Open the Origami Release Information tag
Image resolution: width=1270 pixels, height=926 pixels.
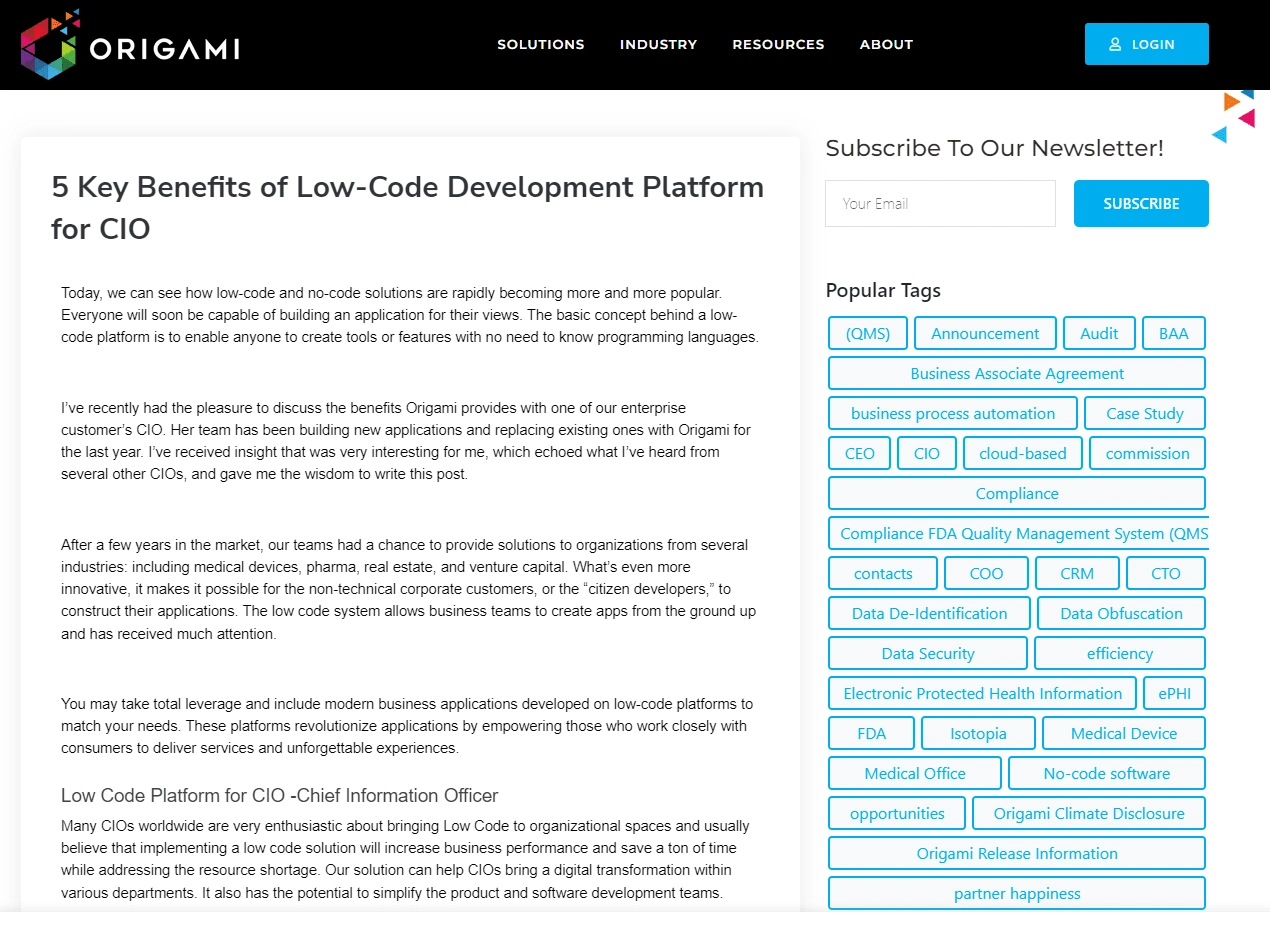point(1017,853)
